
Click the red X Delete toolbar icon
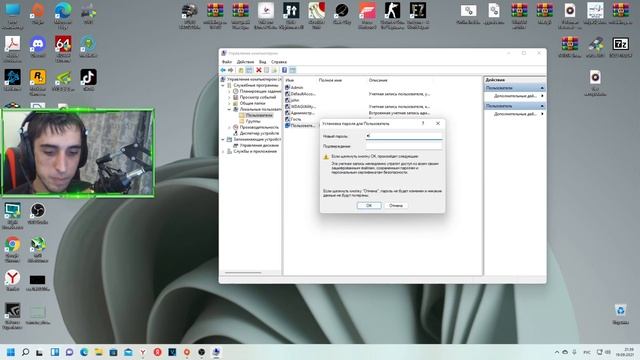coord(258,70)
